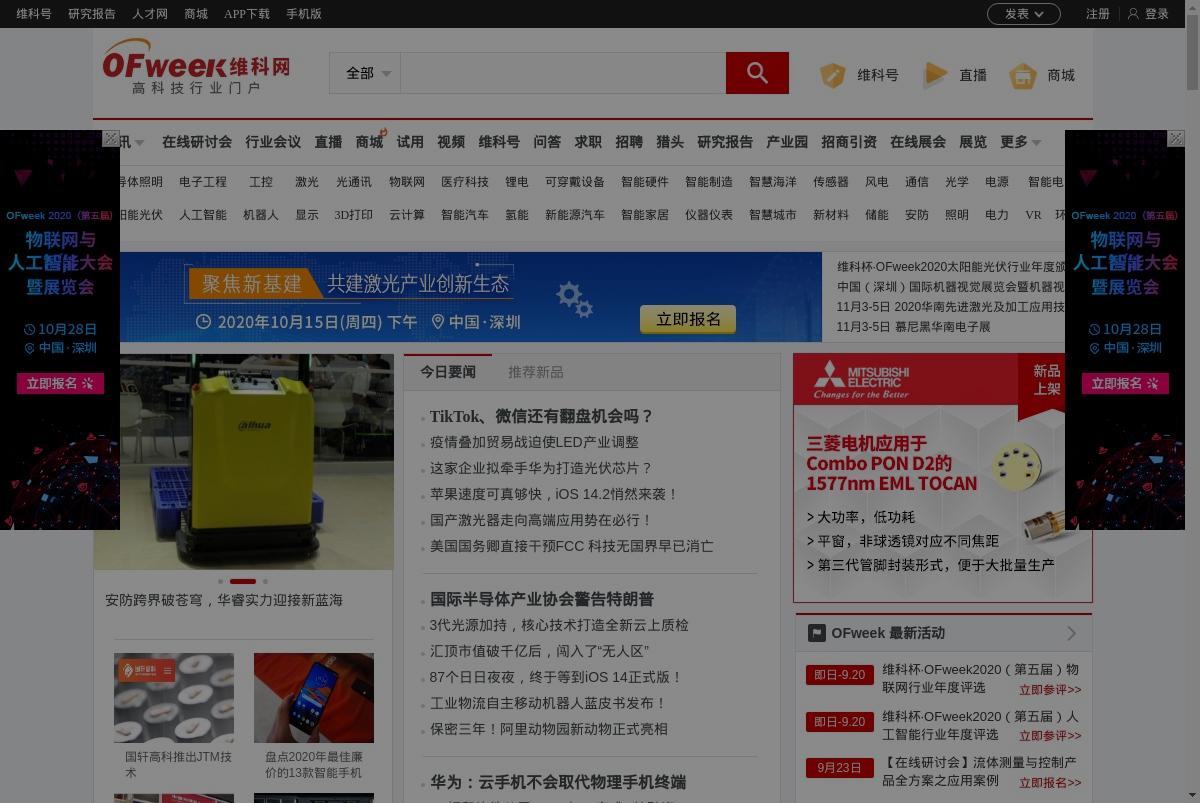Open caption 安防跨界破苍穹，华睿实力迎接新蓝海
The image size is (1200, 803).
tap(224, 600)
